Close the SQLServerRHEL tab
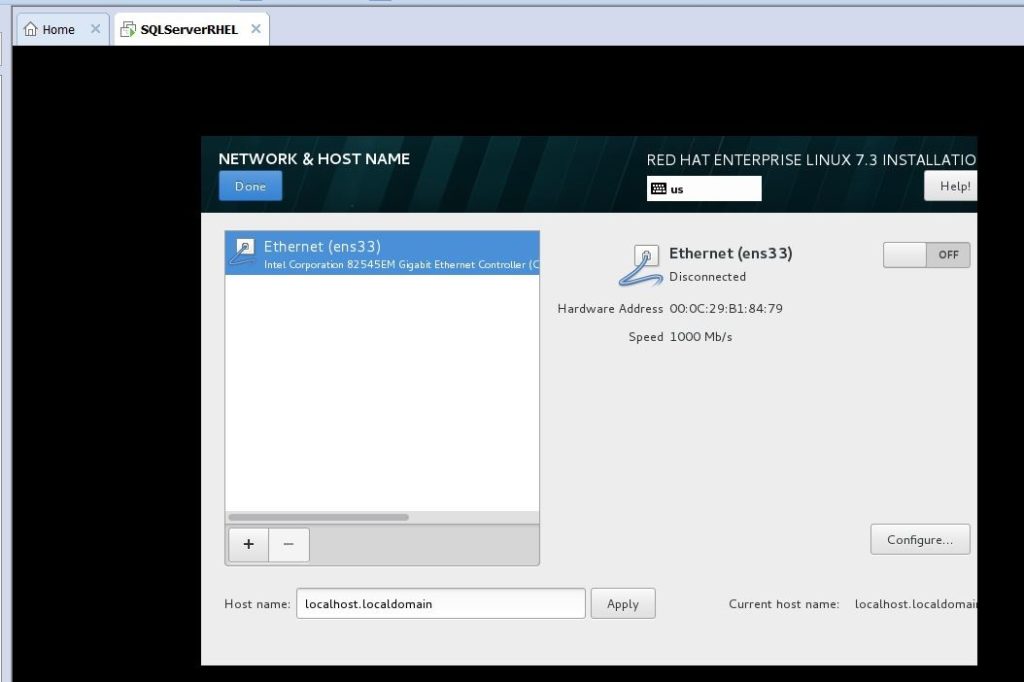The width and height of the screenshot is (1024, 682). coord(256,29)
